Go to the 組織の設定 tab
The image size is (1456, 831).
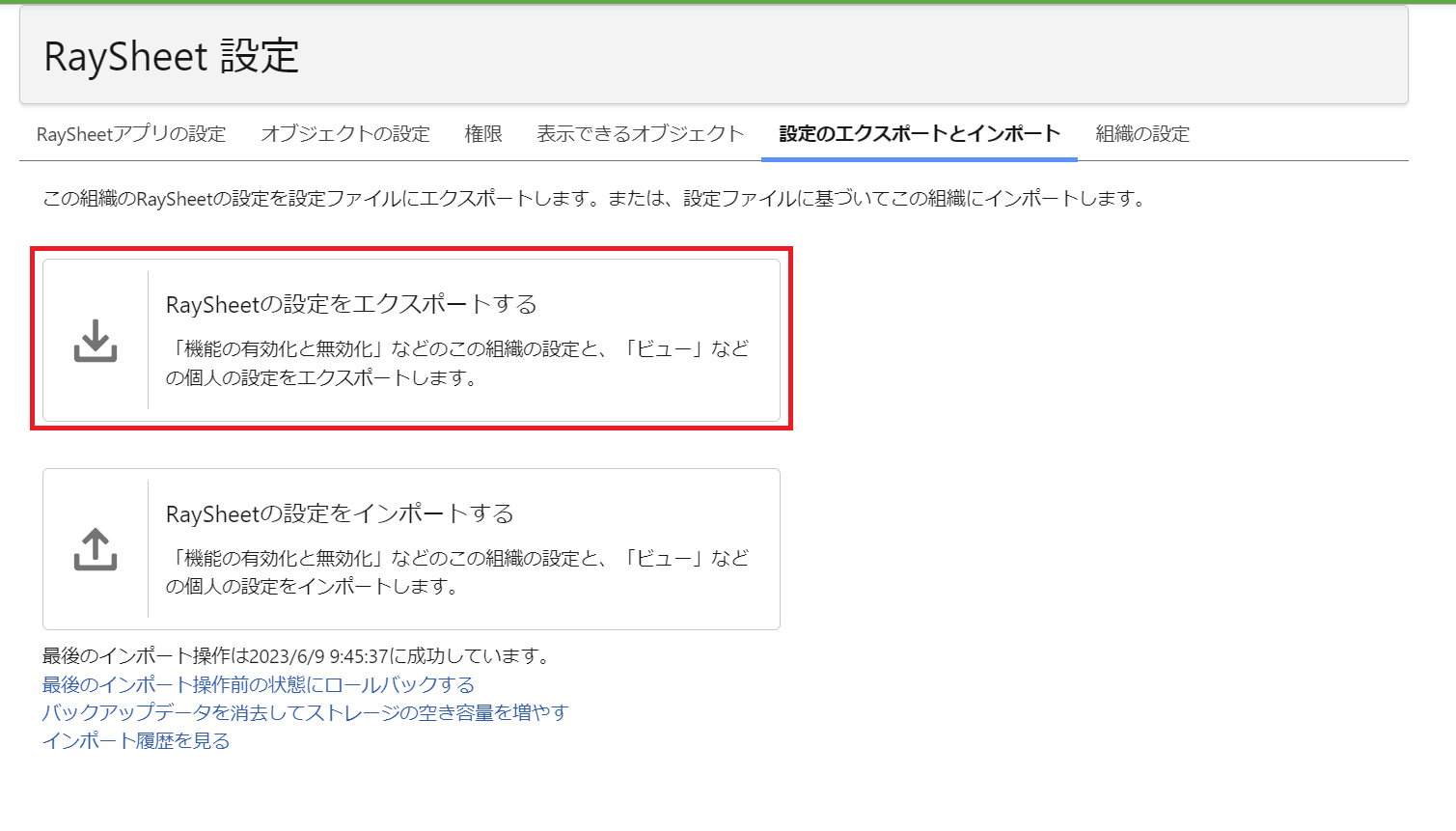[1142, 134]
